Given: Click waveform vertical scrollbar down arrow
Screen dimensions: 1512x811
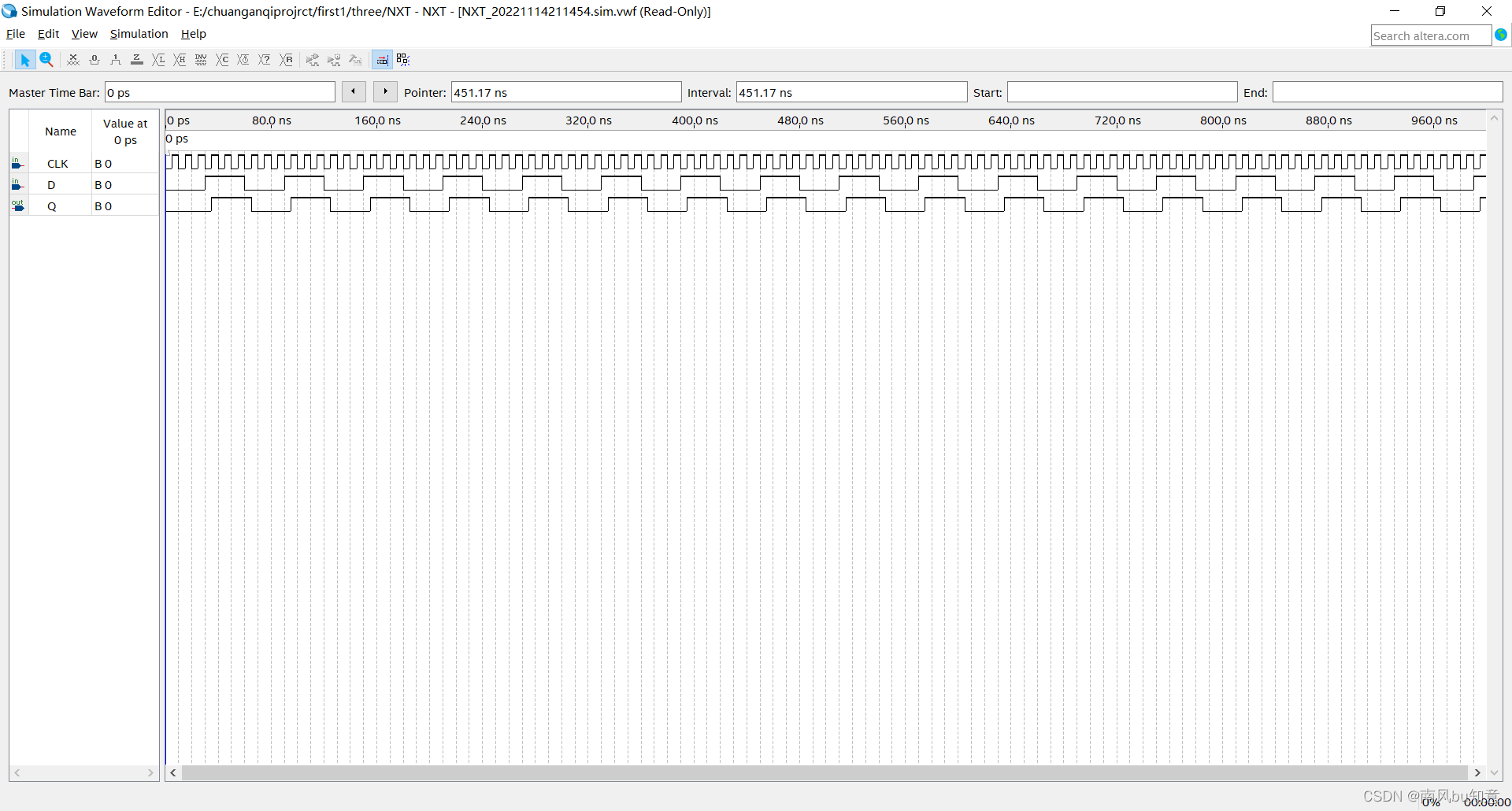Looking at the screenshot, I should [x=1494, y=773].
